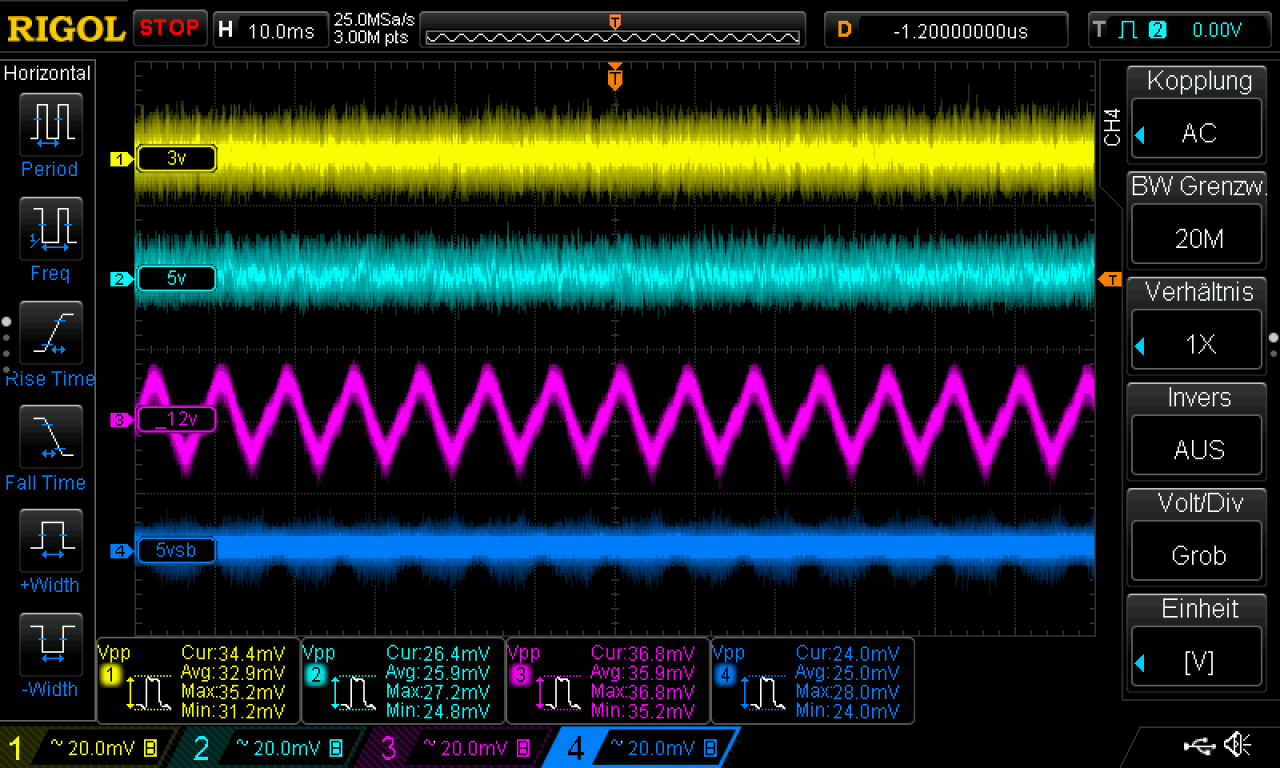Click the -1.20000000us delay value
1280x768 pixels.
(x=960, y=31)
